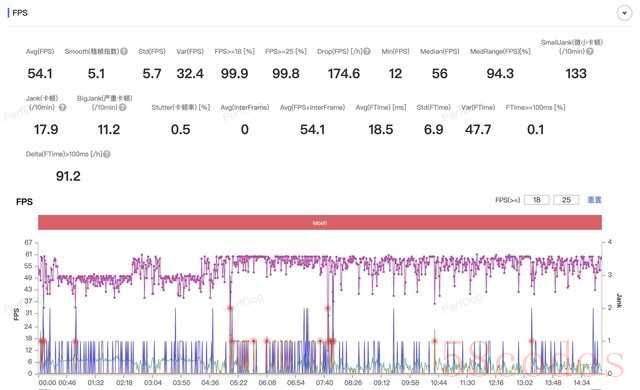Click the blue reset link beside the FPS thresholds

tap(594, 200)
